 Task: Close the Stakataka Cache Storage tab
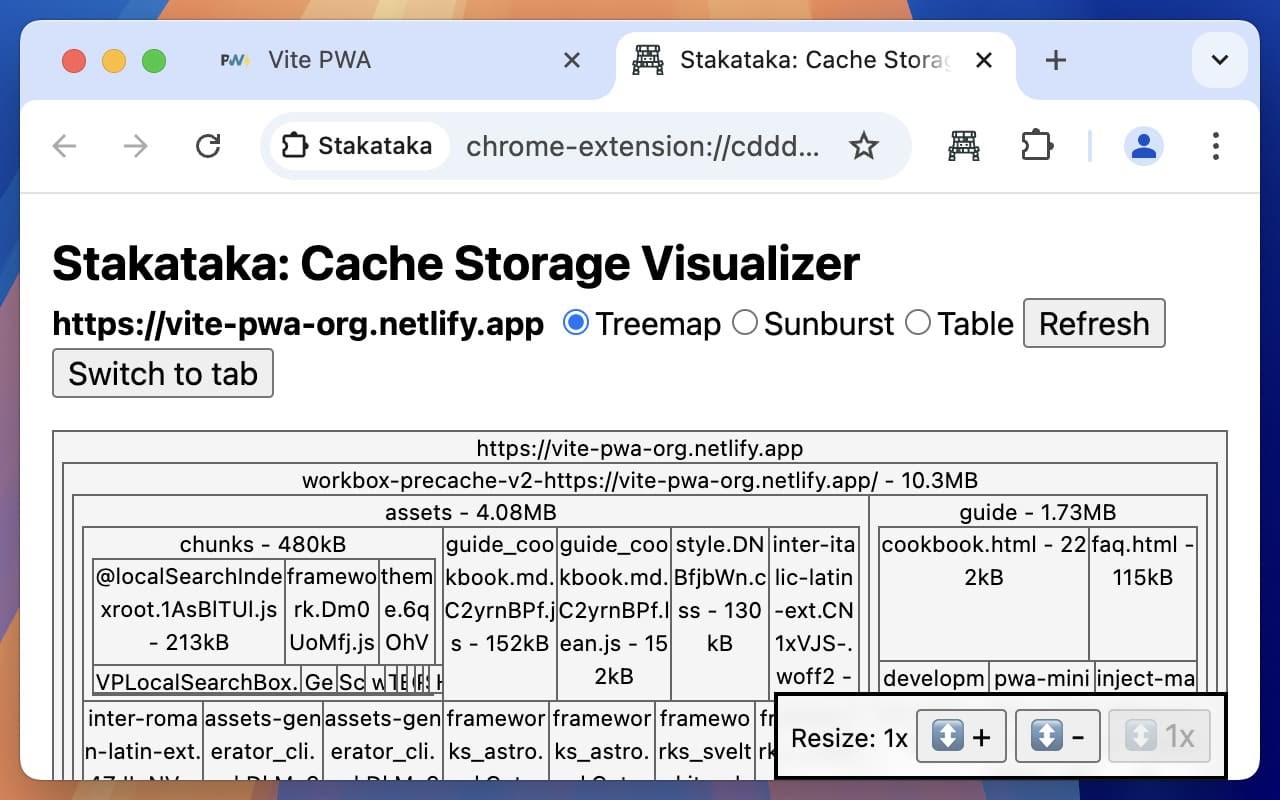[x=984, y=61]
